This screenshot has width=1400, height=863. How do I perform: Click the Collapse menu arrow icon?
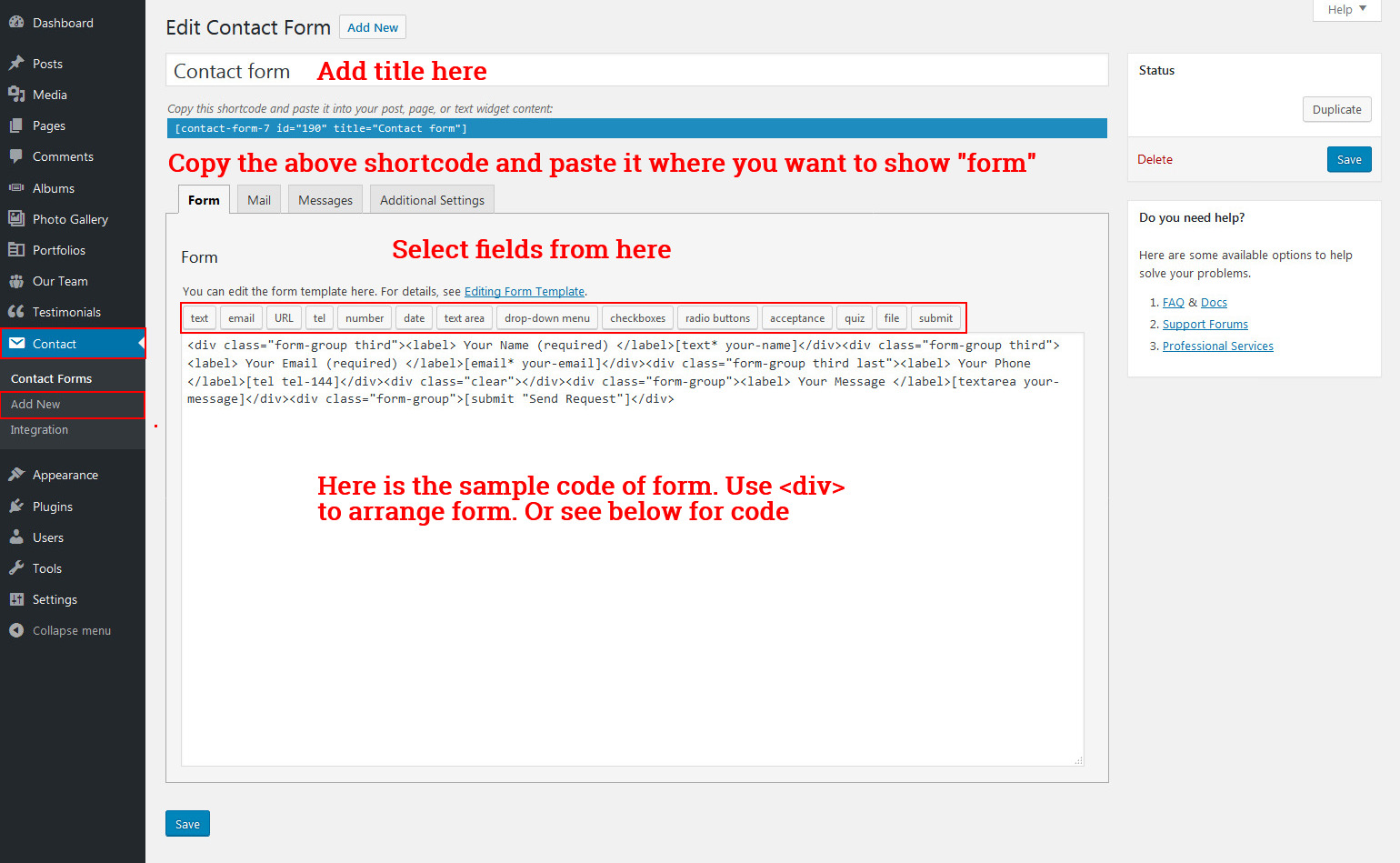16,630
